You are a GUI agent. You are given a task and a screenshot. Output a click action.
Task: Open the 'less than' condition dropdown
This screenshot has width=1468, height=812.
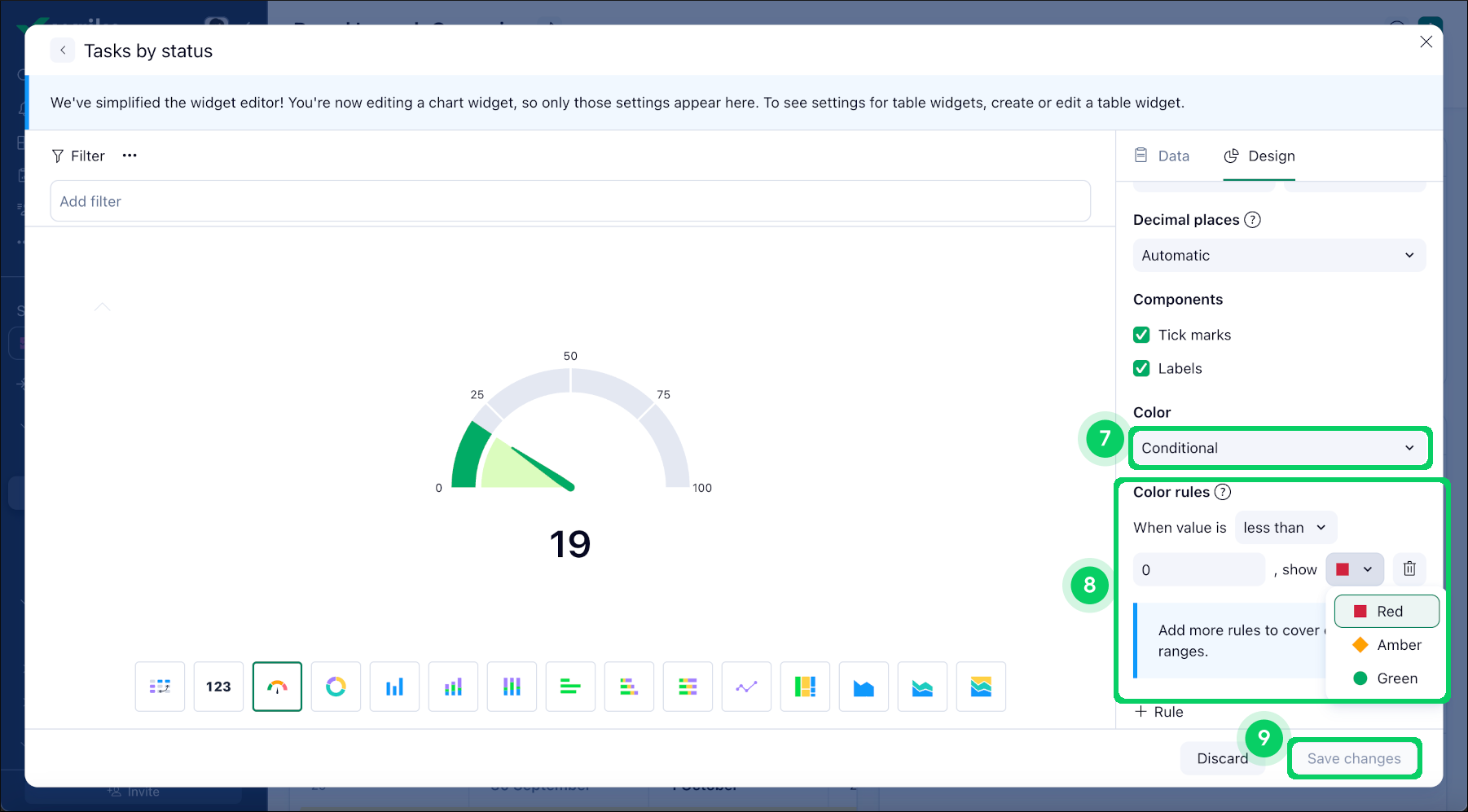point(1285,528)
